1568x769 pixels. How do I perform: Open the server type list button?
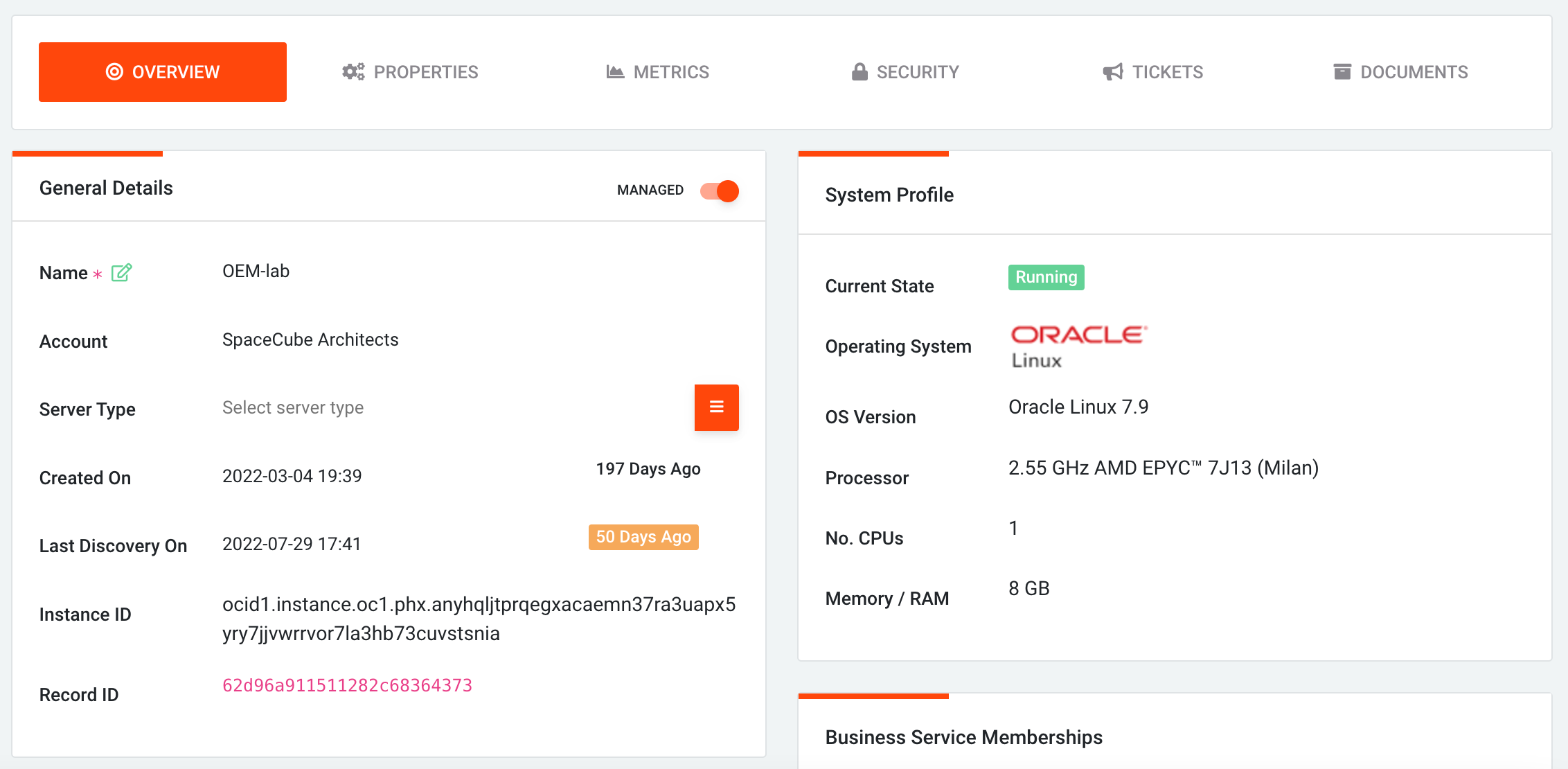point(717,407)
